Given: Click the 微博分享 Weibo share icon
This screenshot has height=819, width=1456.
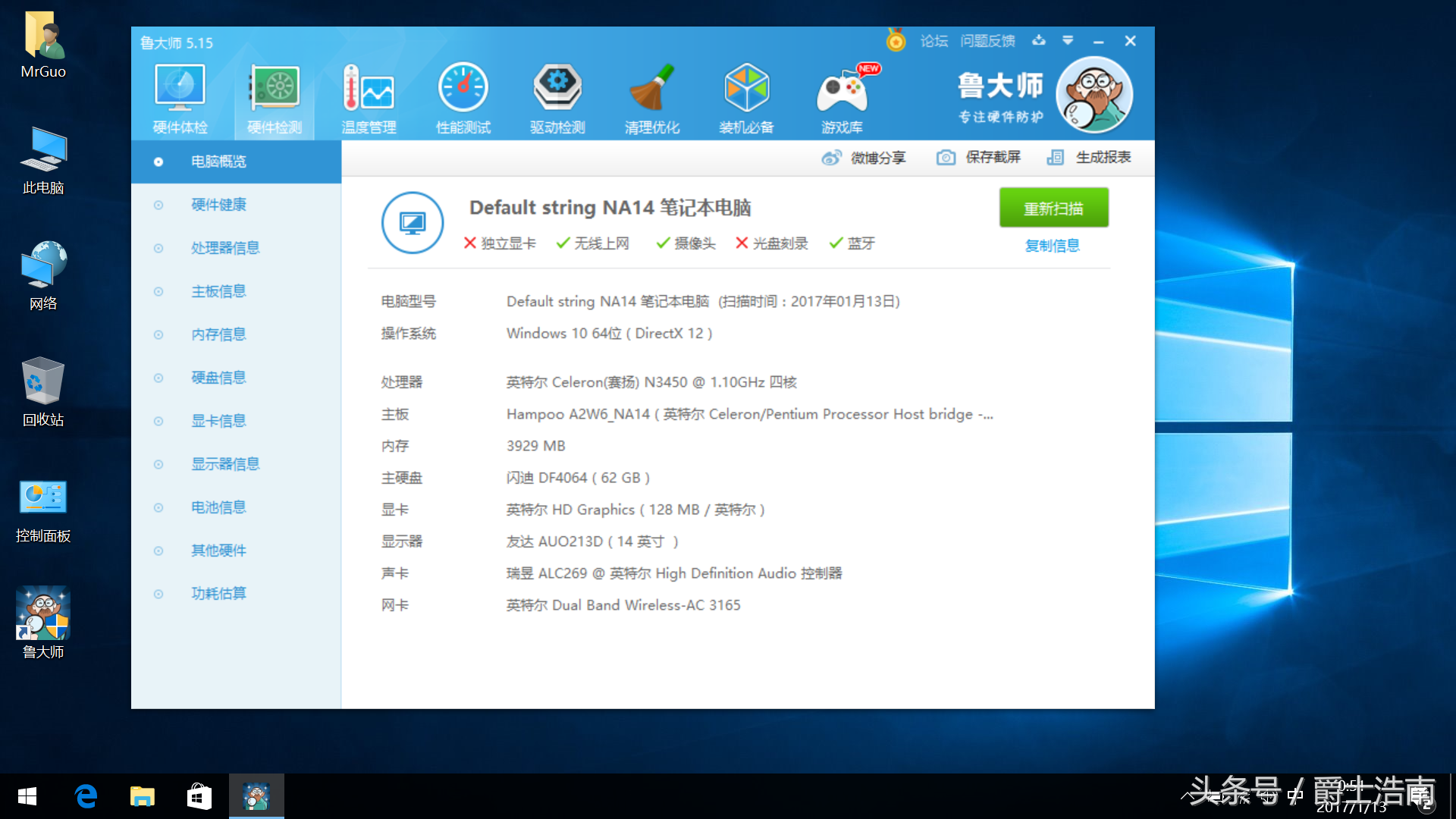Looking at the screenshot, I should (863, 158).
